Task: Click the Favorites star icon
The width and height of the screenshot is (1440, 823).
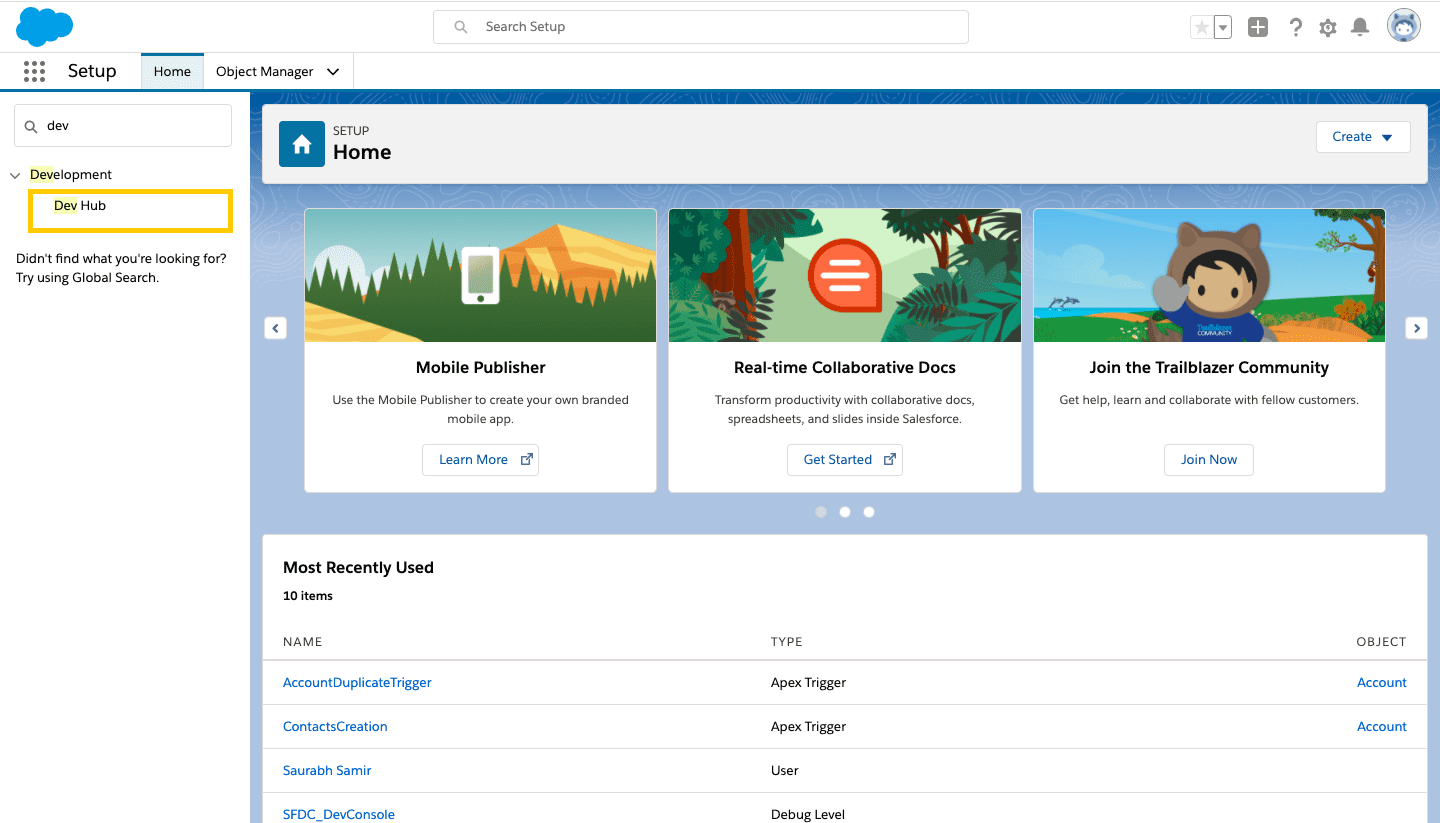Action: pos(1201,27)
